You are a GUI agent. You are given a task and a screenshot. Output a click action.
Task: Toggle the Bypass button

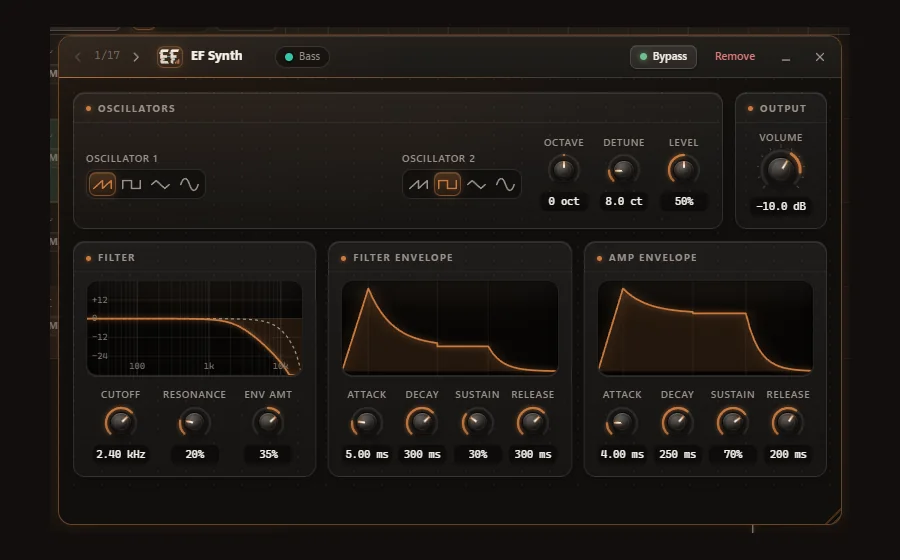pyautogui.click(x=664, y=57)
